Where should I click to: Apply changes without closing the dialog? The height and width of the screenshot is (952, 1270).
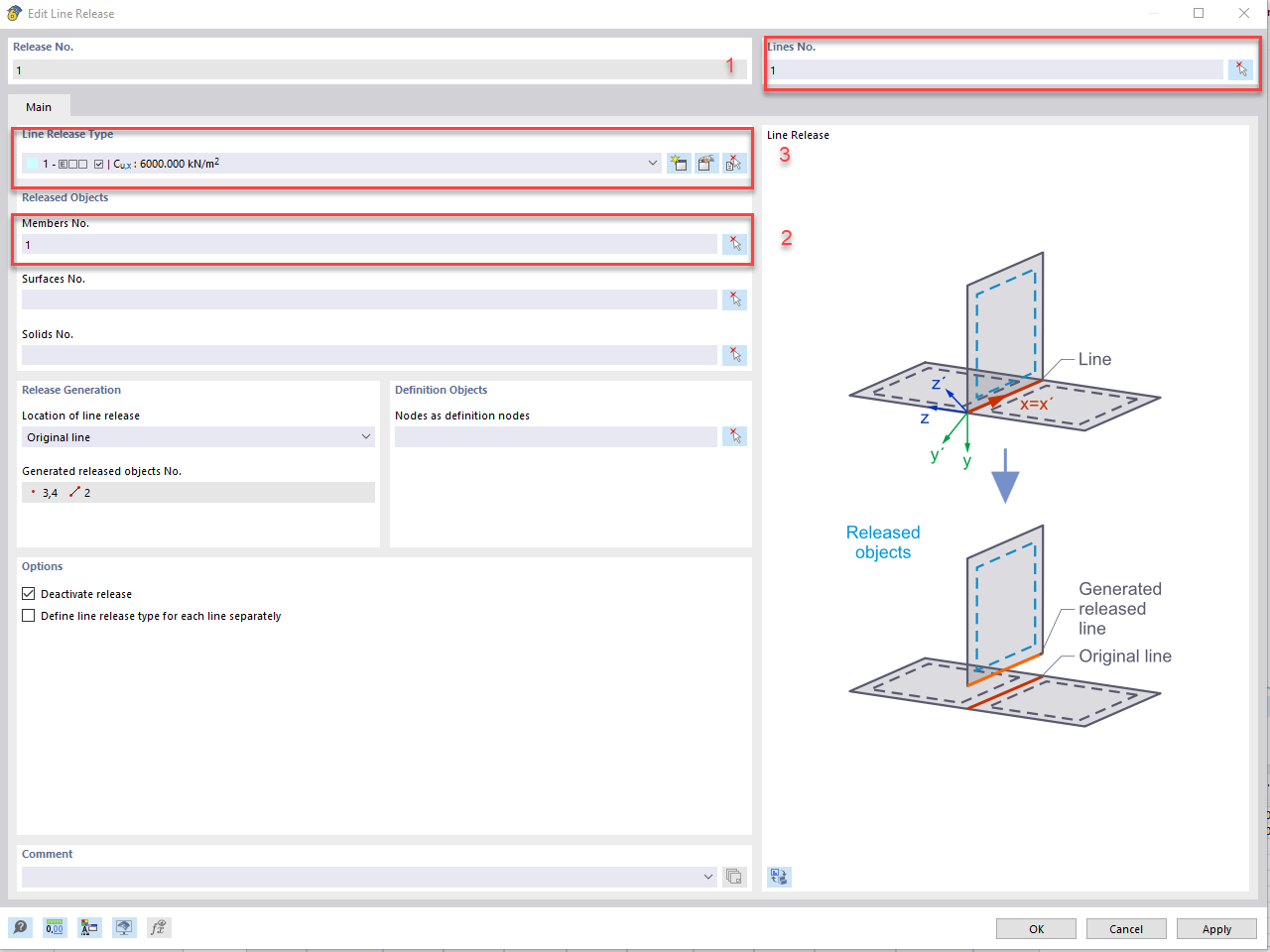[x=1216, y=928]
